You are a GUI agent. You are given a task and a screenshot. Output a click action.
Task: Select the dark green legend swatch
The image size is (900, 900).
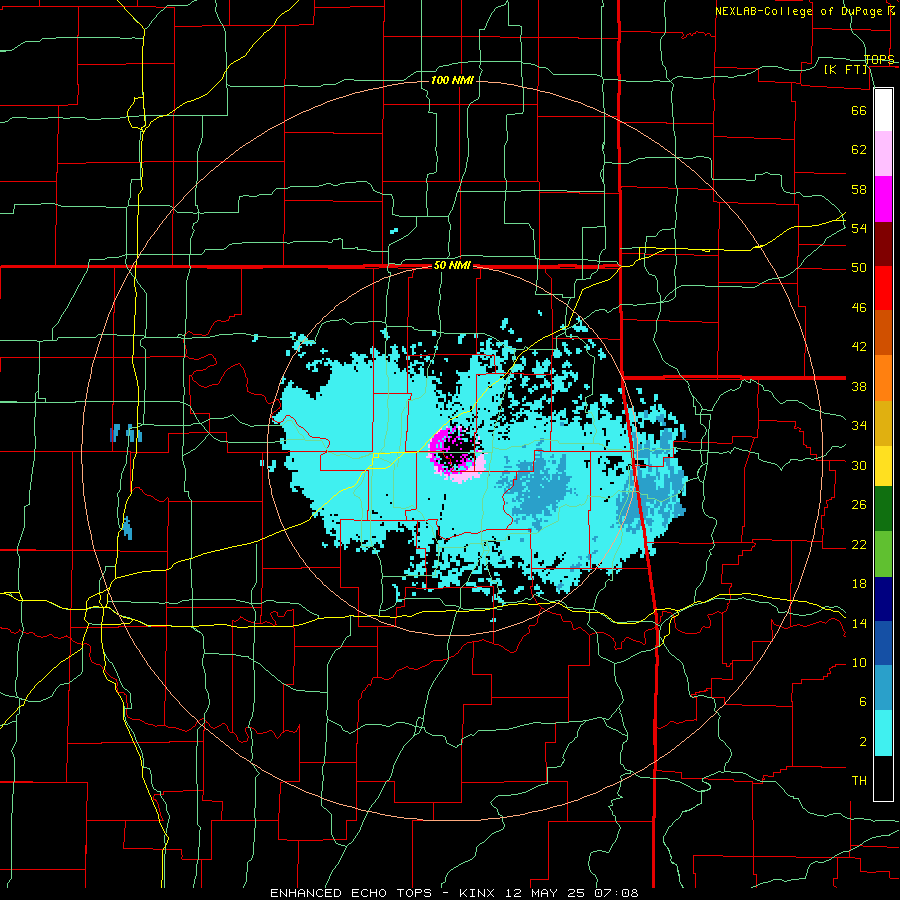(x=883, y=508)
